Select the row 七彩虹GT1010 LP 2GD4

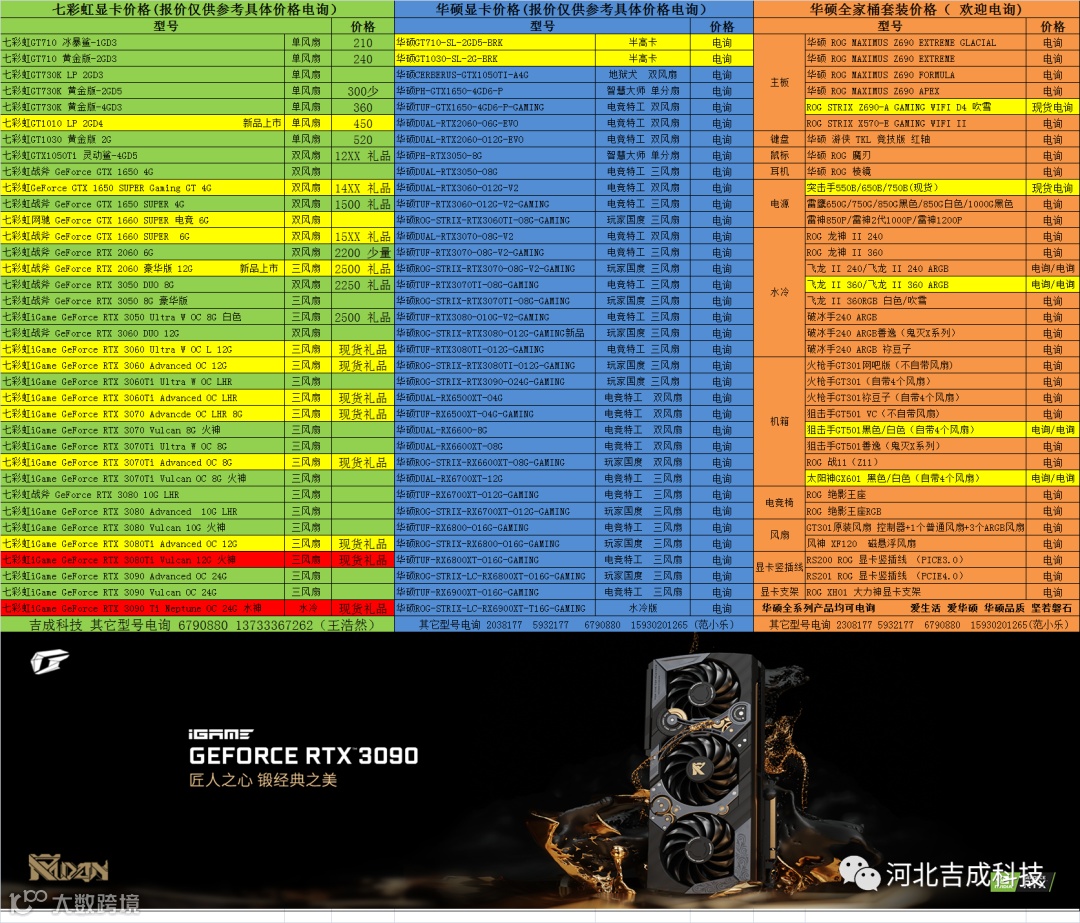(197, 123)
